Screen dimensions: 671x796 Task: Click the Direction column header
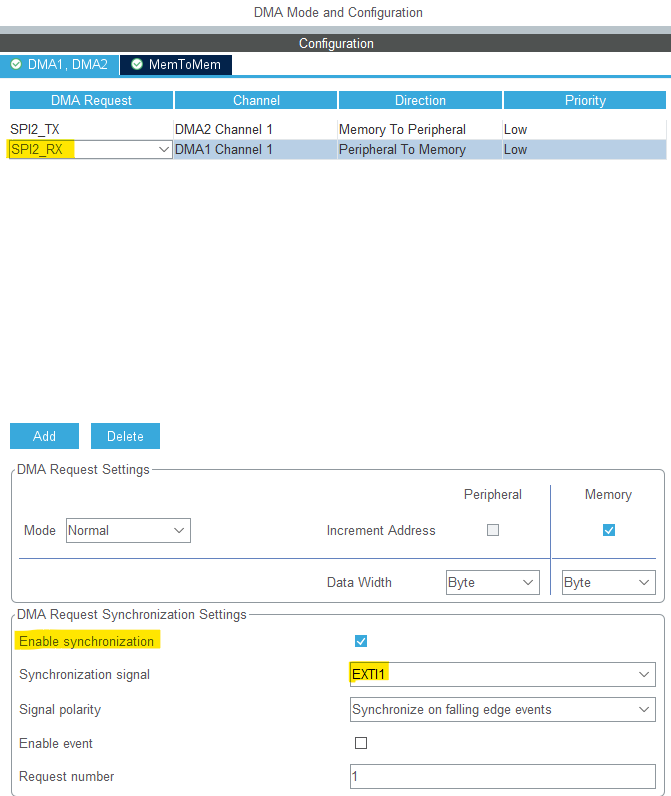pos(420,100)
